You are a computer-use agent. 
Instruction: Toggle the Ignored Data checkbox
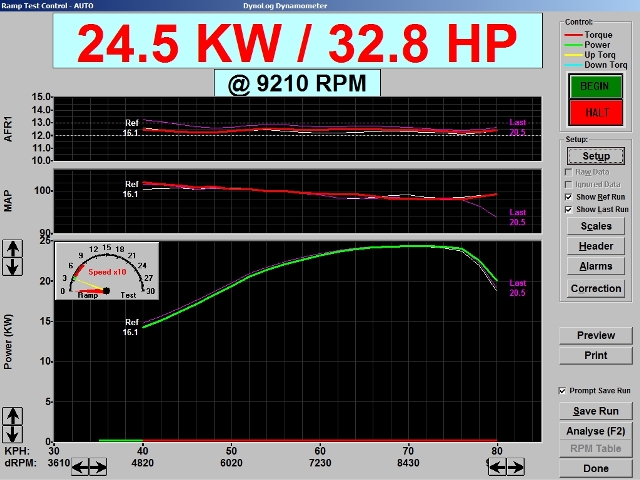[568, 184]
